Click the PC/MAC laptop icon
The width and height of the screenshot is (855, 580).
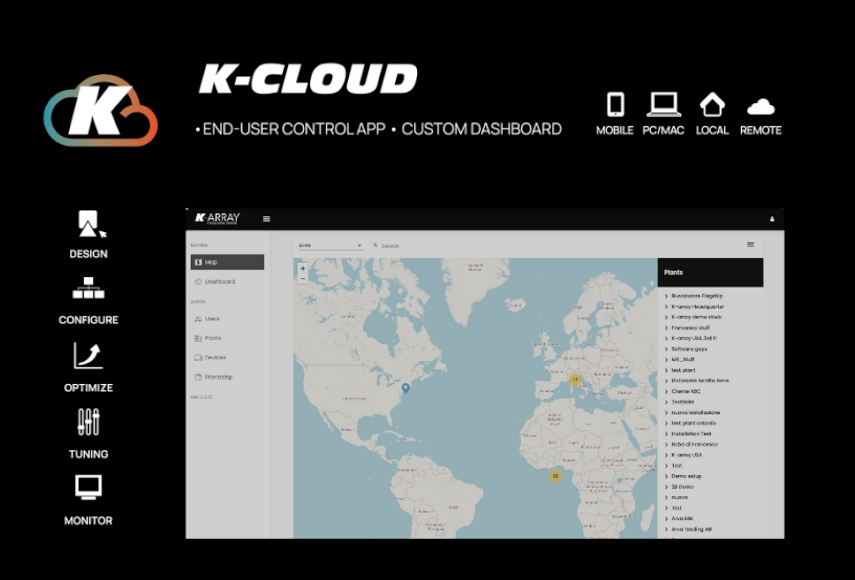(664, 105)
